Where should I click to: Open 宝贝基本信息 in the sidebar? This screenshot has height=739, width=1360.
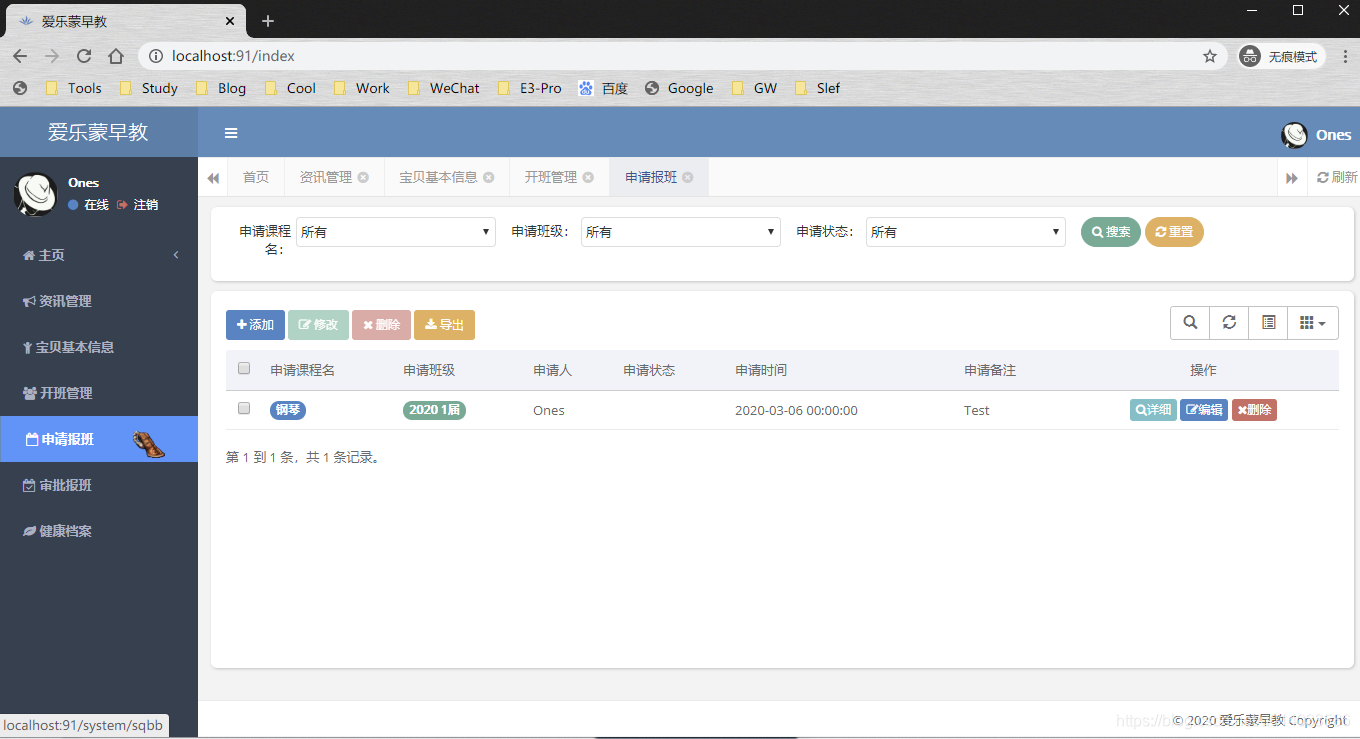pyautogui.click(x=99, y=347)
